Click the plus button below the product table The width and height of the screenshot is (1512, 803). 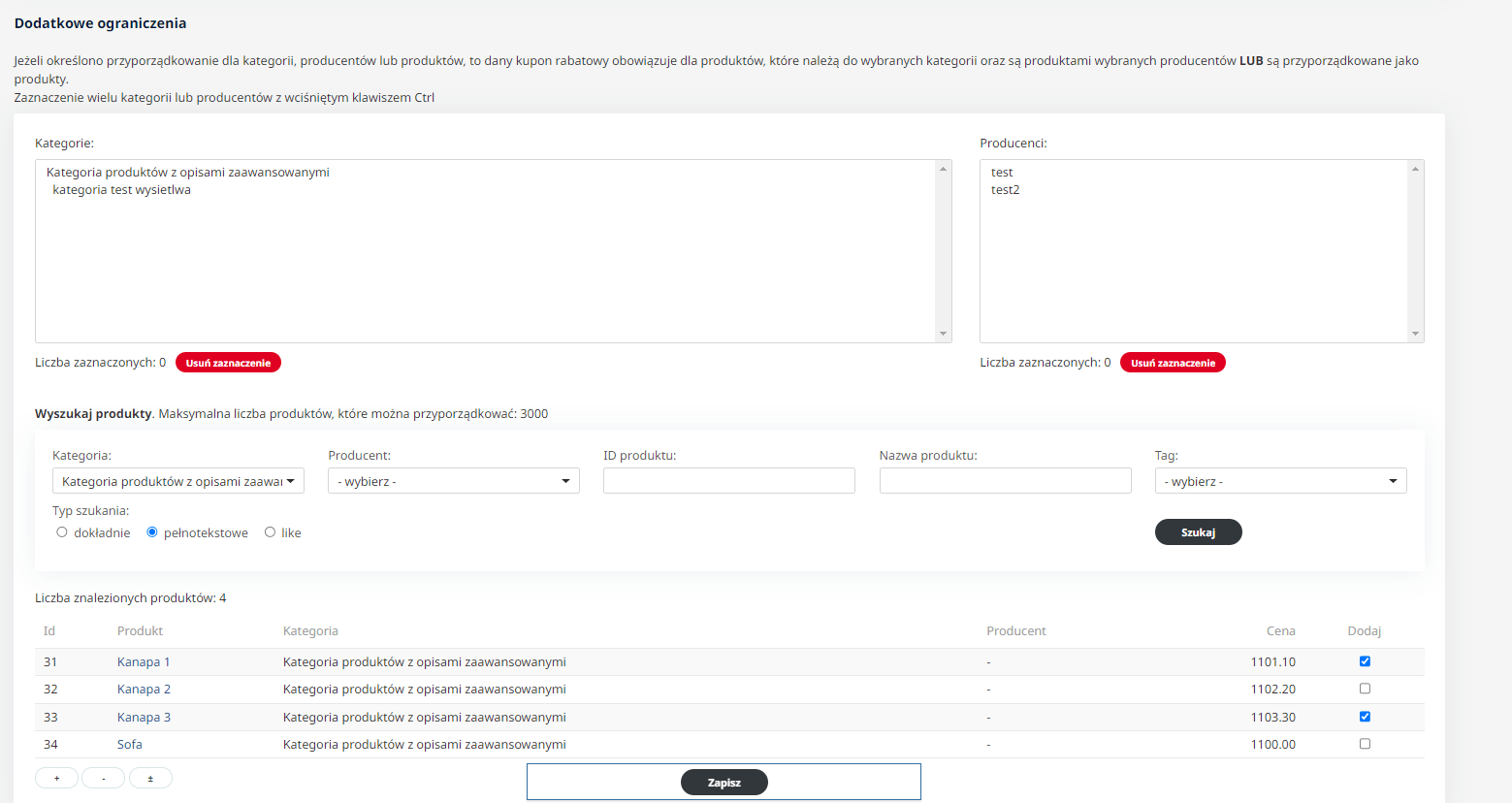(x=56, y=778)
